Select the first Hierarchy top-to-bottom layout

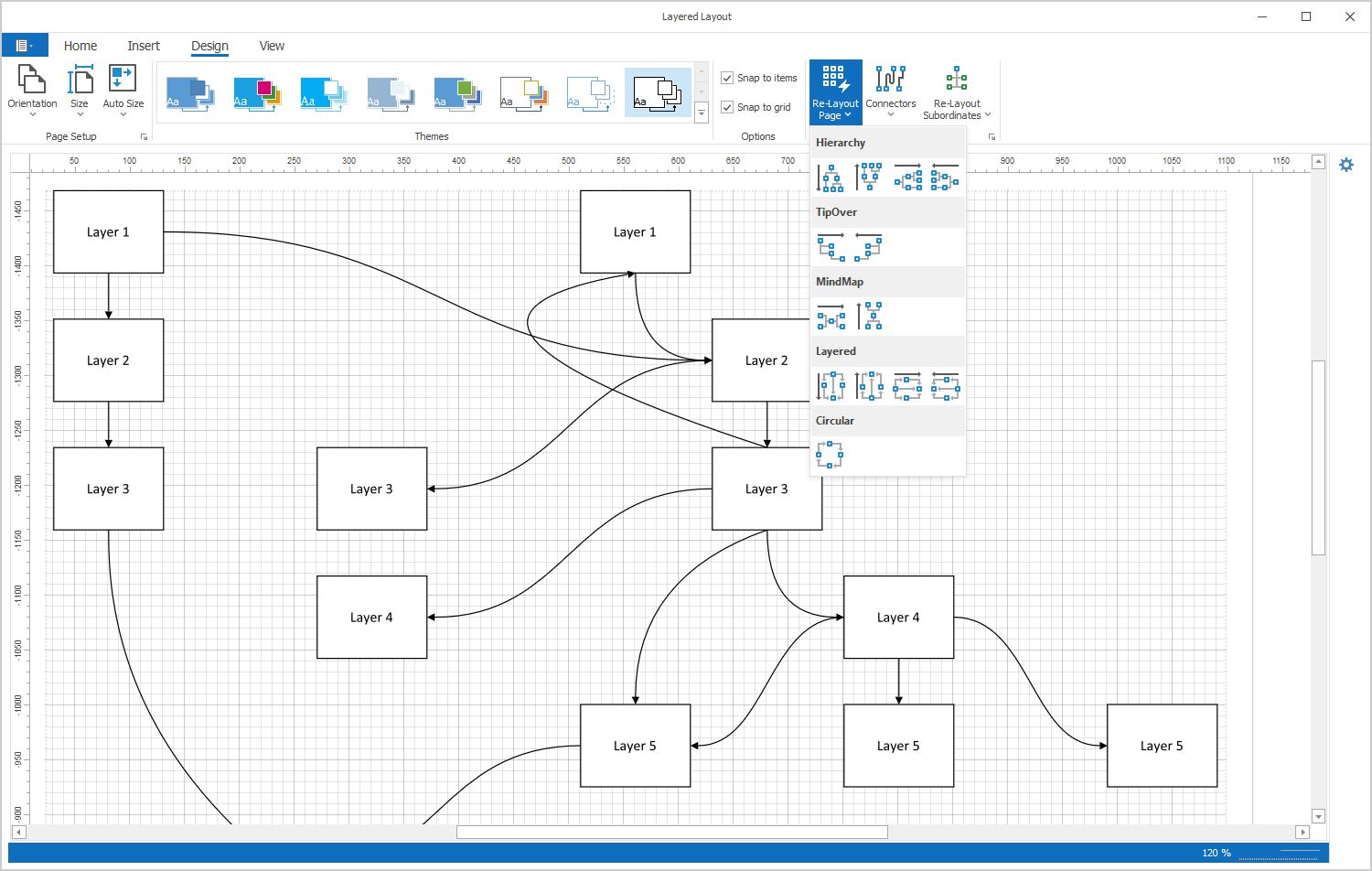tap(831, 177)
